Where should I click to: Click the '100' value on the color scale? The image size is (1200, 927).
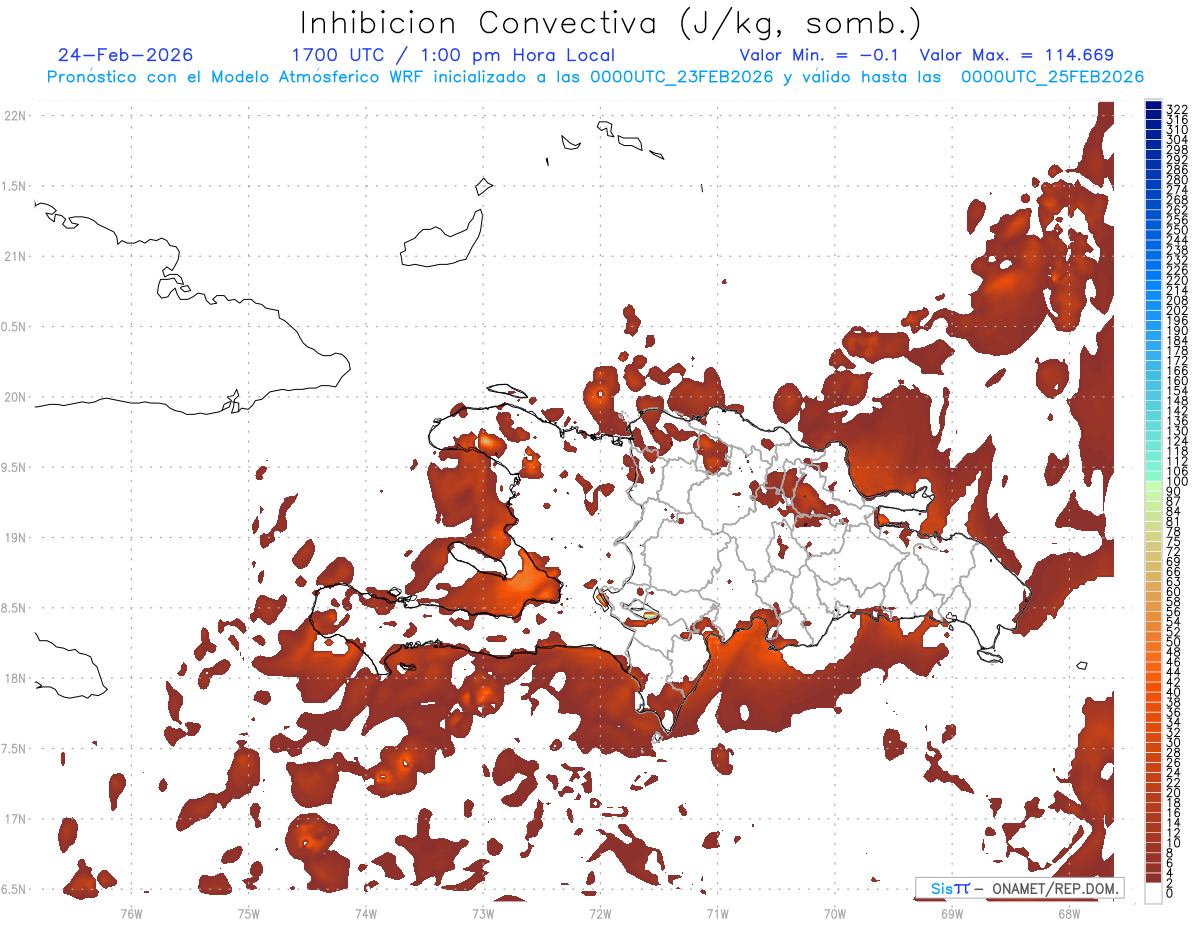(1177, 483)
